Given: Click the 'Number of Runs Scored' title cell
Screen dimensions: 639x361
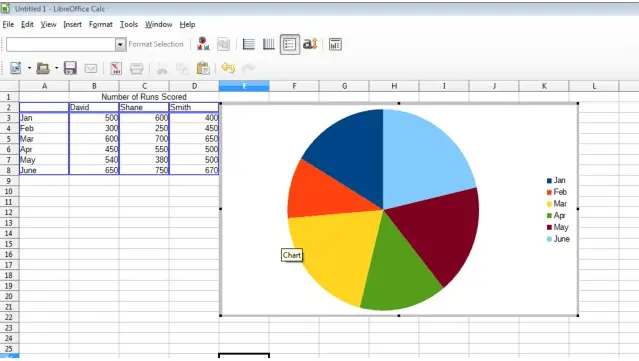Looking at the screenshot, I should [144, 97].
